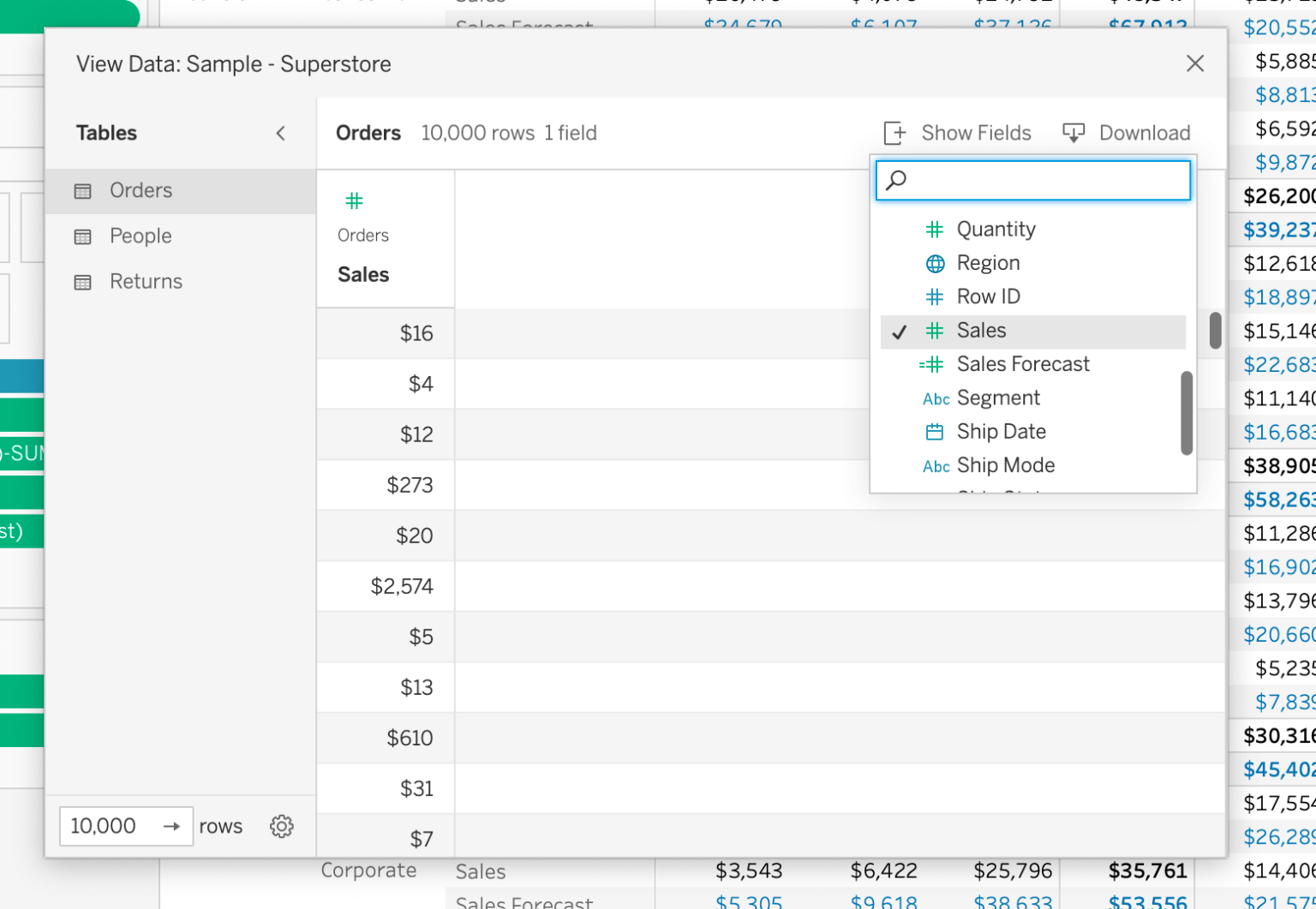
Task: Enable the Quantity field in the list
Action: (996, 229)
